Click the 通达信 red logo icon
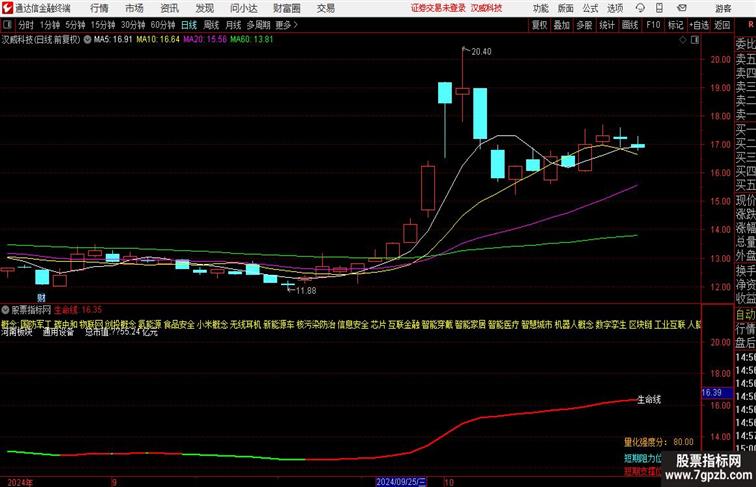 7,8
